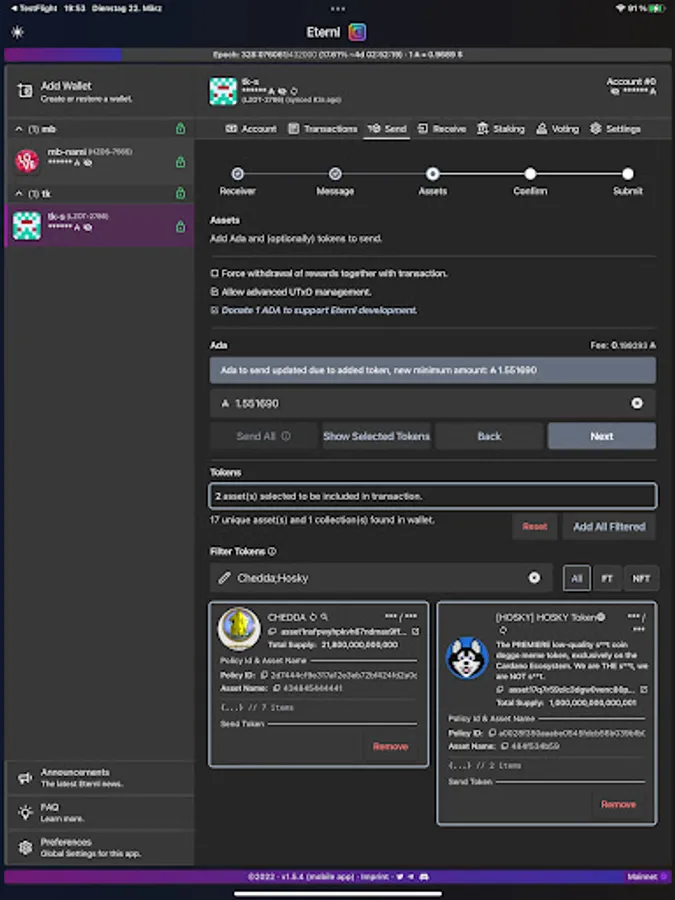675x900 pixels.
Task: Open the mb-nami wallet avatar
Action: [x=27, y=161]
